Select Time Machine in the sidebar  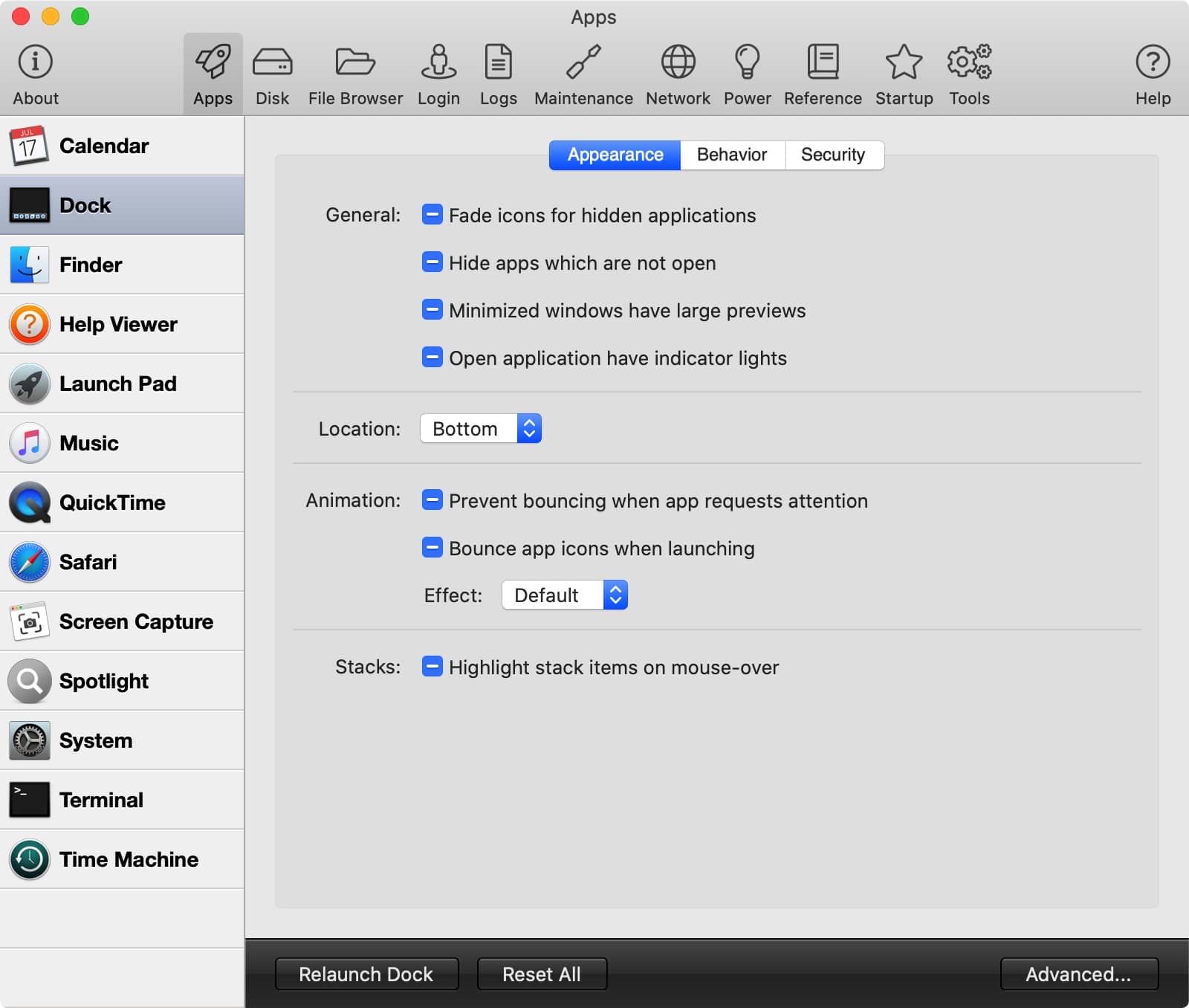[122, 859]
